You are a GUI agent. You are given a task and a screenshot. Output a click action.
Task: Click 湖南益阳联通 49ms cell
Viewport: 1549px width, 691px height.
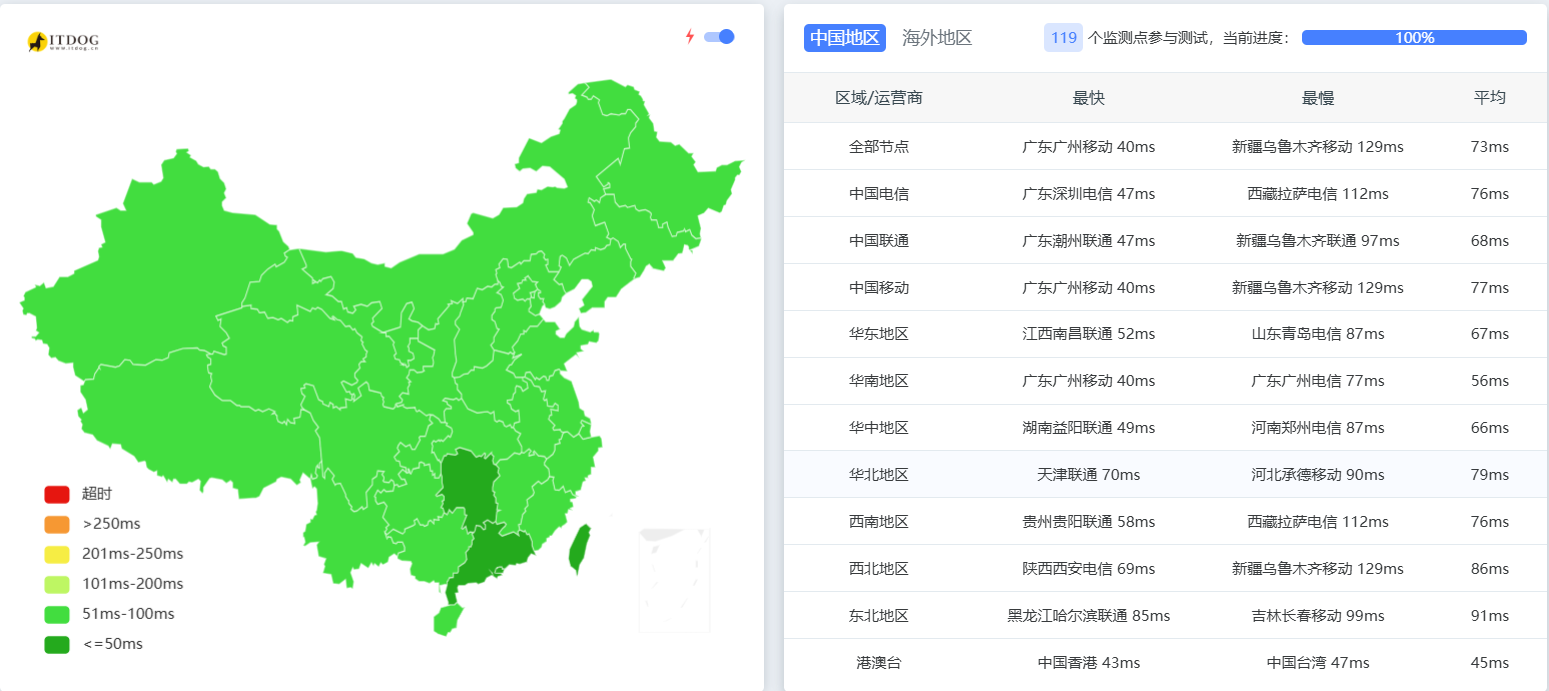click(1089, 428)
